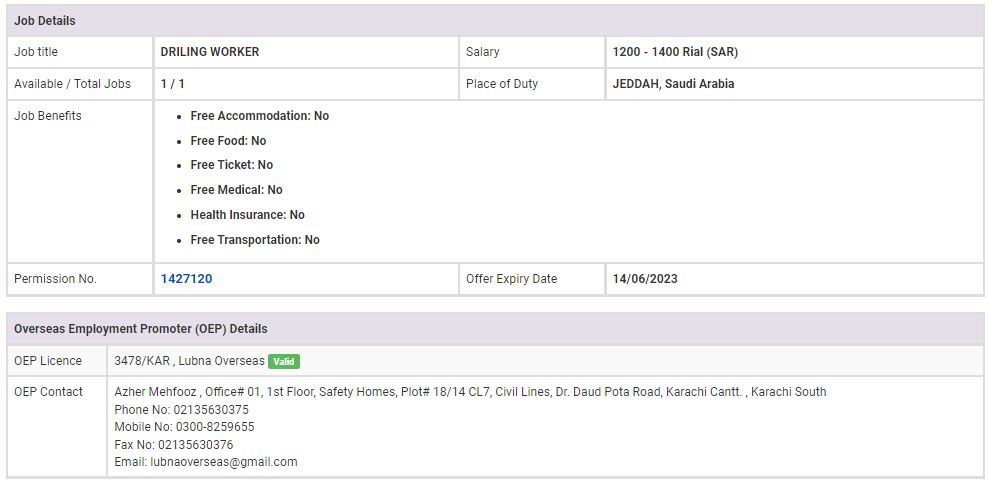This screenshot has height=483, width=989.
Task: Click the lubnaoverseas@gmail.com email address
Action: (223, 462)
